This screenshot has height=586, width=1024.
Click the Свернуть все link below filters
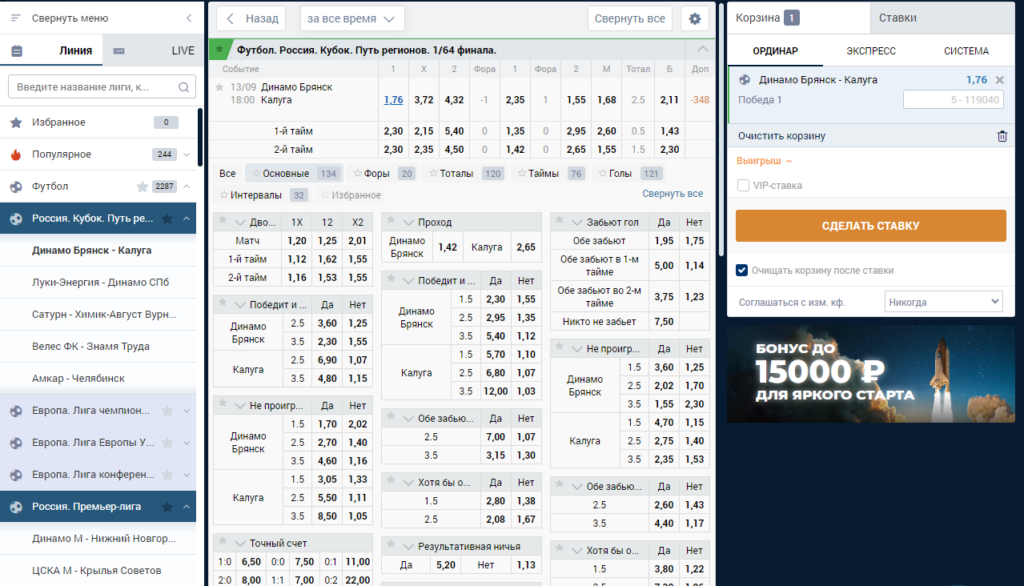coord(672,193)
